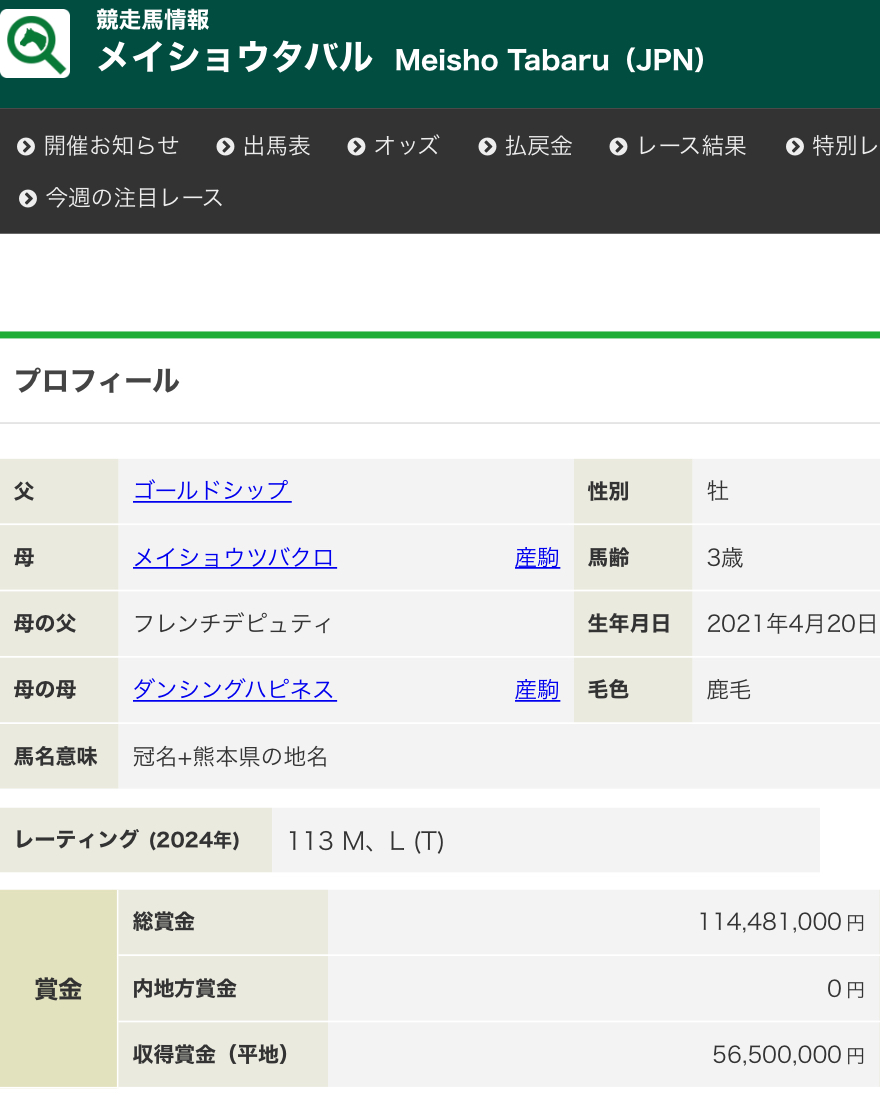Select coat color value 鹿毛

click(x=728, y=690)
